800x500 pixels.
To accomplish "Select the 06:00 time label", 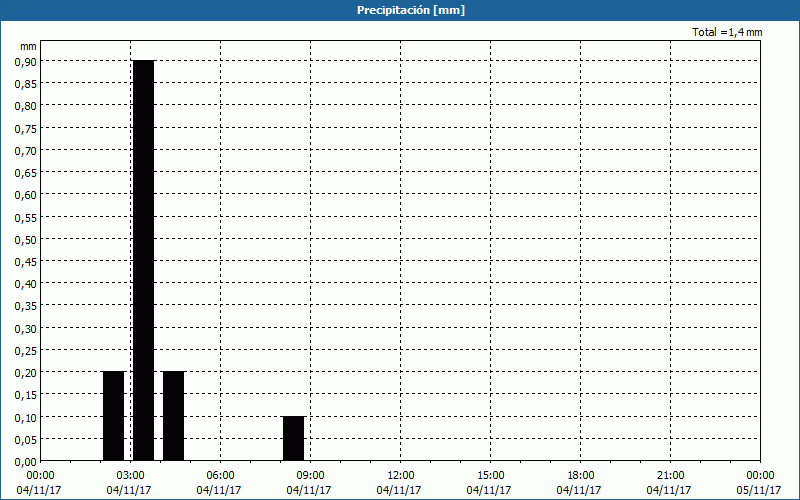I will (220, 476).
